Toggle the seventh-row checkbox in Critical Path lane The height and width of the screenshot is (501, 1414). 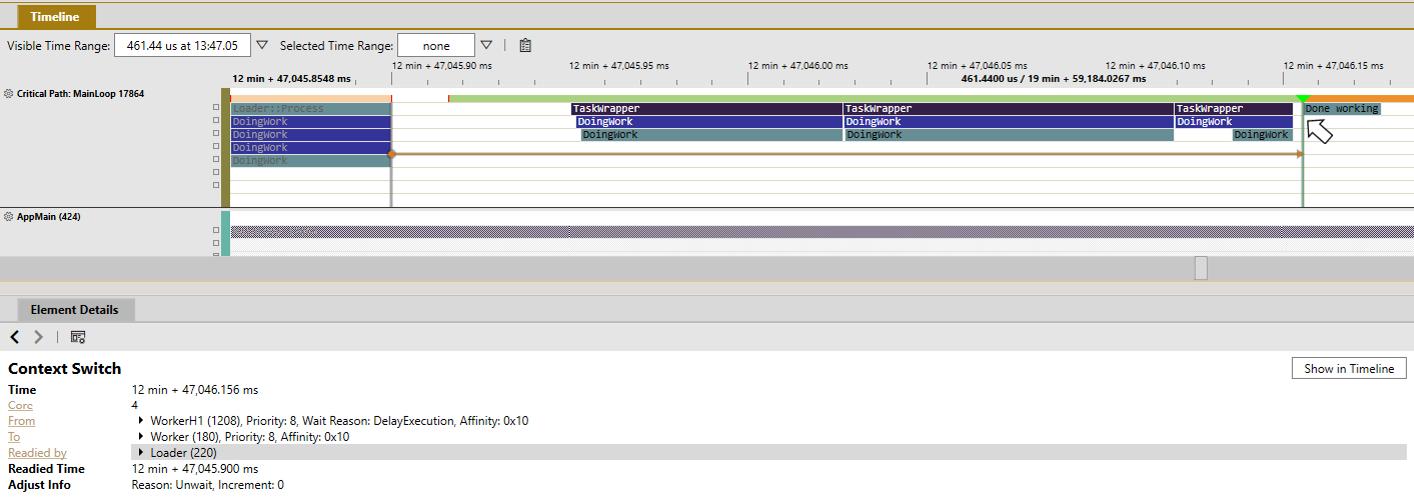[216, 186]
